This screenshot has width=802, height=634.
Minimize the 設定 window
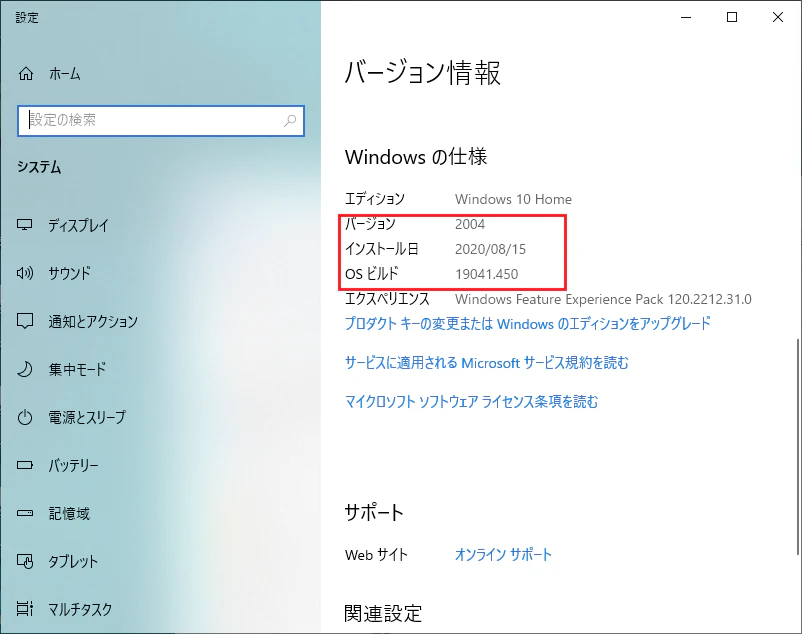click(x=686, y=17)
